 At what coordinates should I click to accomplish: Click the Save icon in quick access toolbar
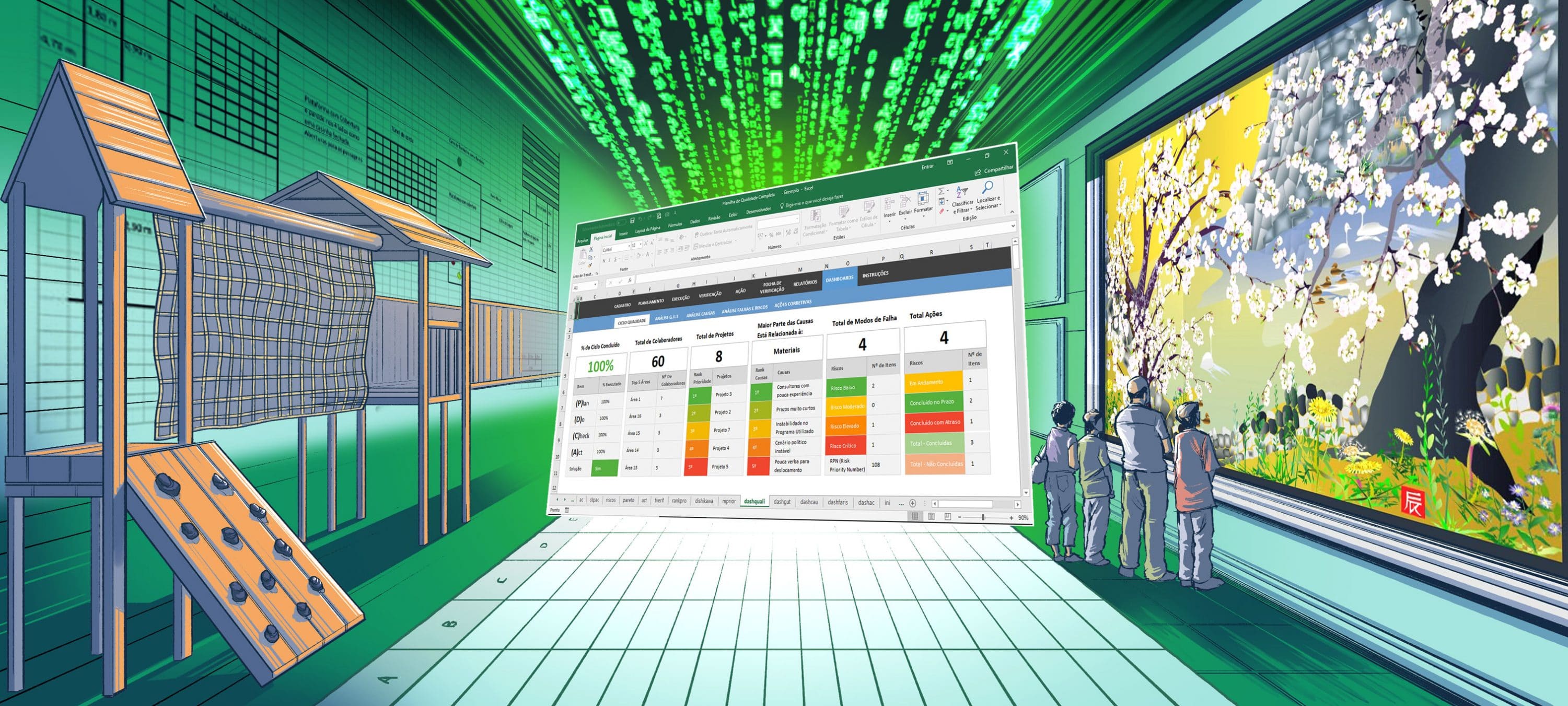[632, 221]
